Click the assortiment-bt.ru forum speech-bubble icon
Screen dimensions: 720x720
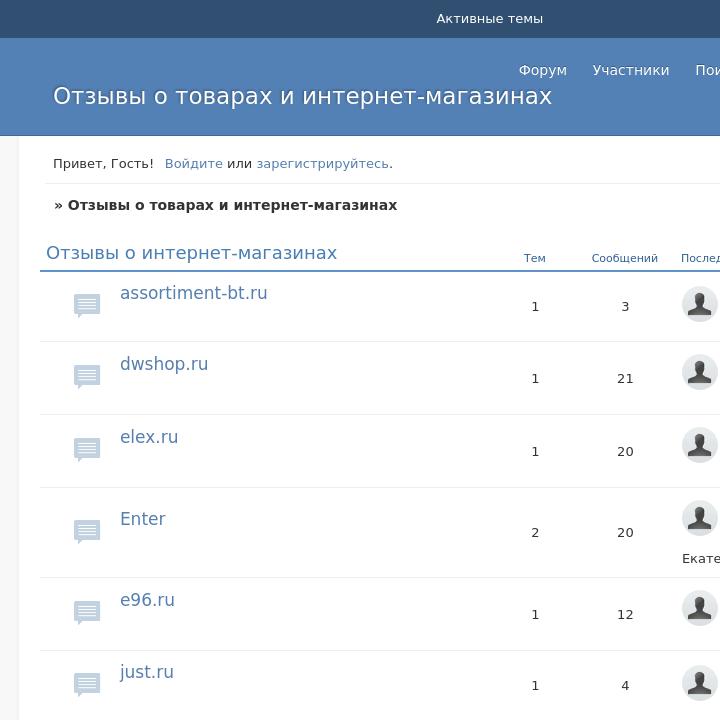(87, 305)
